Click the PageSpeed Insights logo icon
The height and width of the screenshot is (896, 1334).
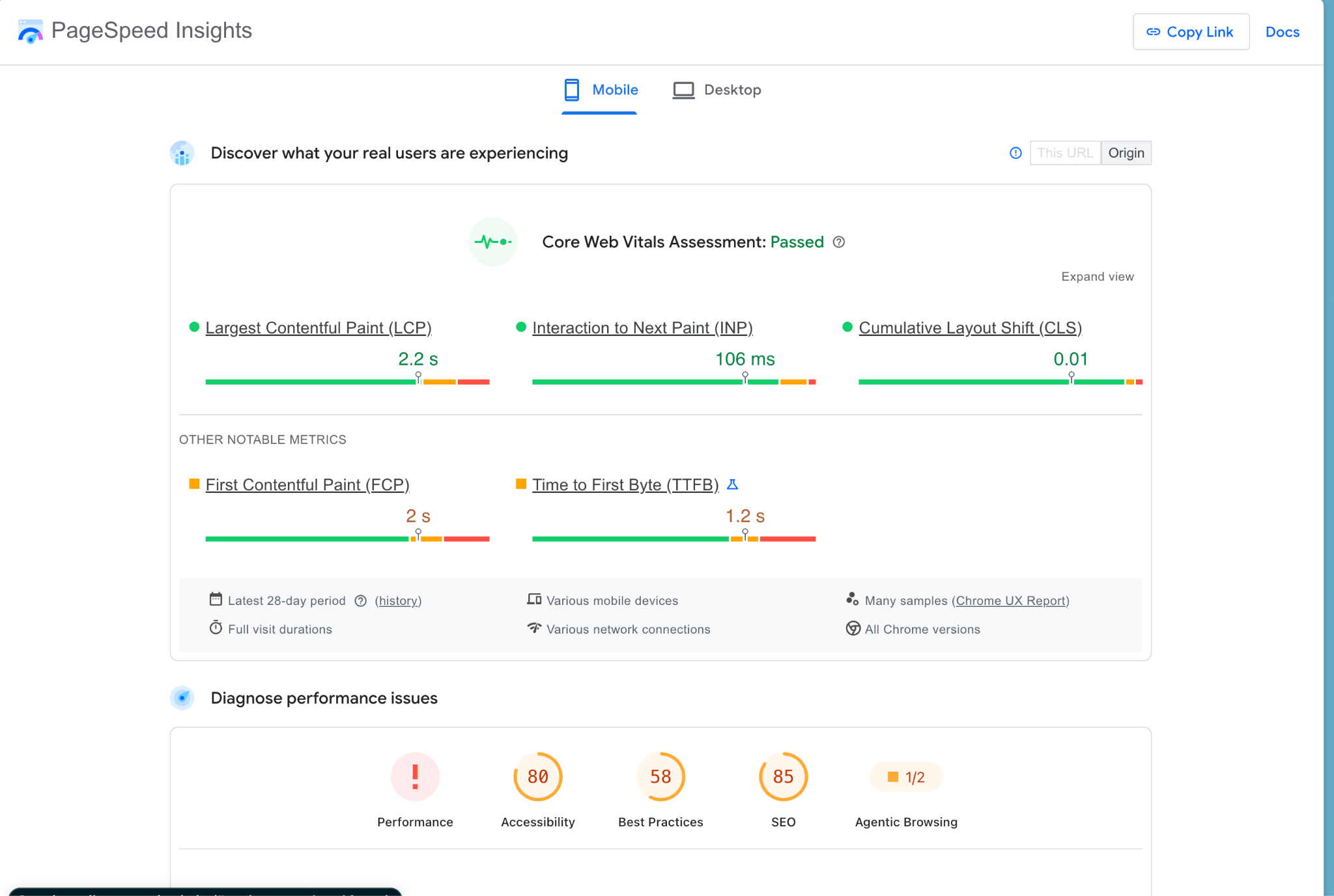30,31
